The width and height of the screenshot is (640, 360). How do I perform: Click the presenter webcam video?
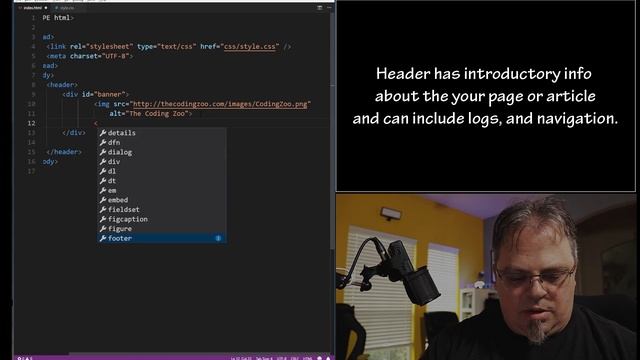pos(486,277)
